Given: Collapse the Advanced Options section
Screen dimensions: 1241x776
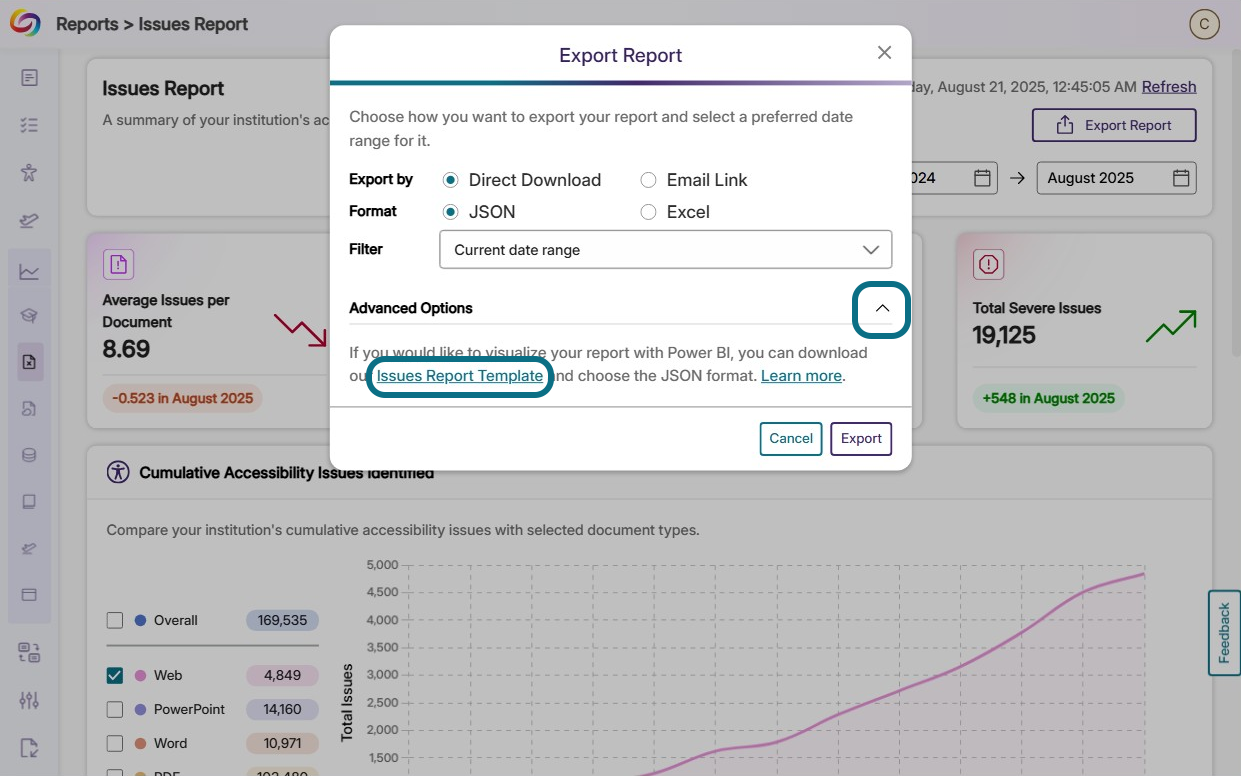Looking at the screenshot, I should [881, 309].
